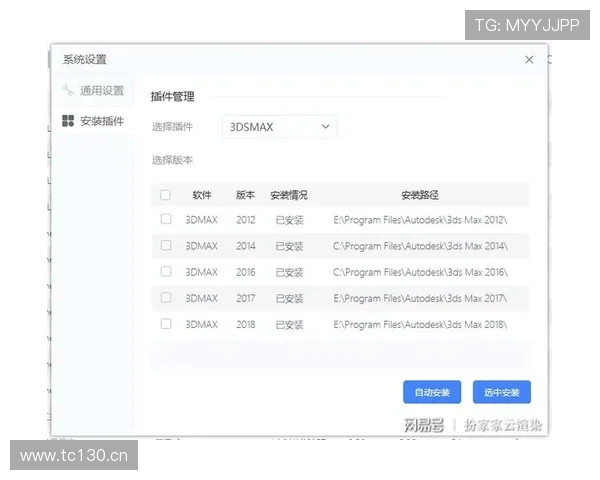Open the 通用设置 tab

click(93, 91)
